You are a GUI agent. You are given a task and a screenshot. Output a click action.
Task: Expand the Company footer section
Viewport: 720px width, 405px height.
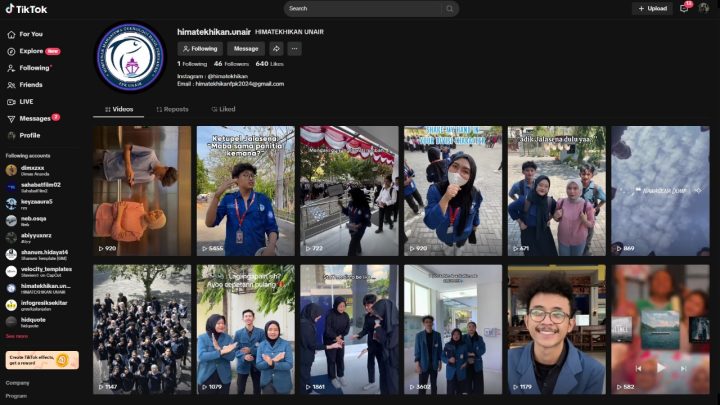(17, 382)
